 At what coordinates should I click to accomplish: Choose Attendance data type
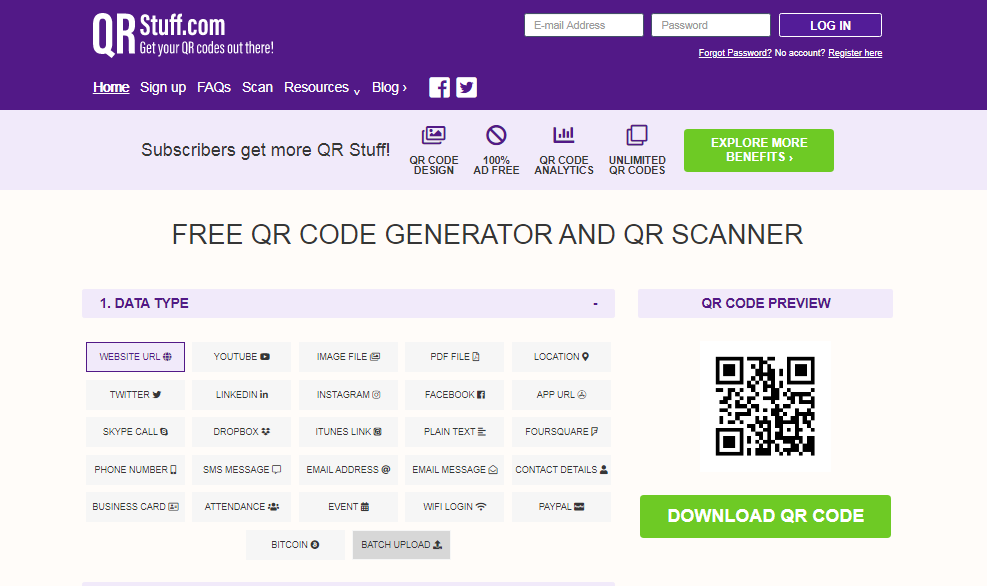tap(242, 507)
